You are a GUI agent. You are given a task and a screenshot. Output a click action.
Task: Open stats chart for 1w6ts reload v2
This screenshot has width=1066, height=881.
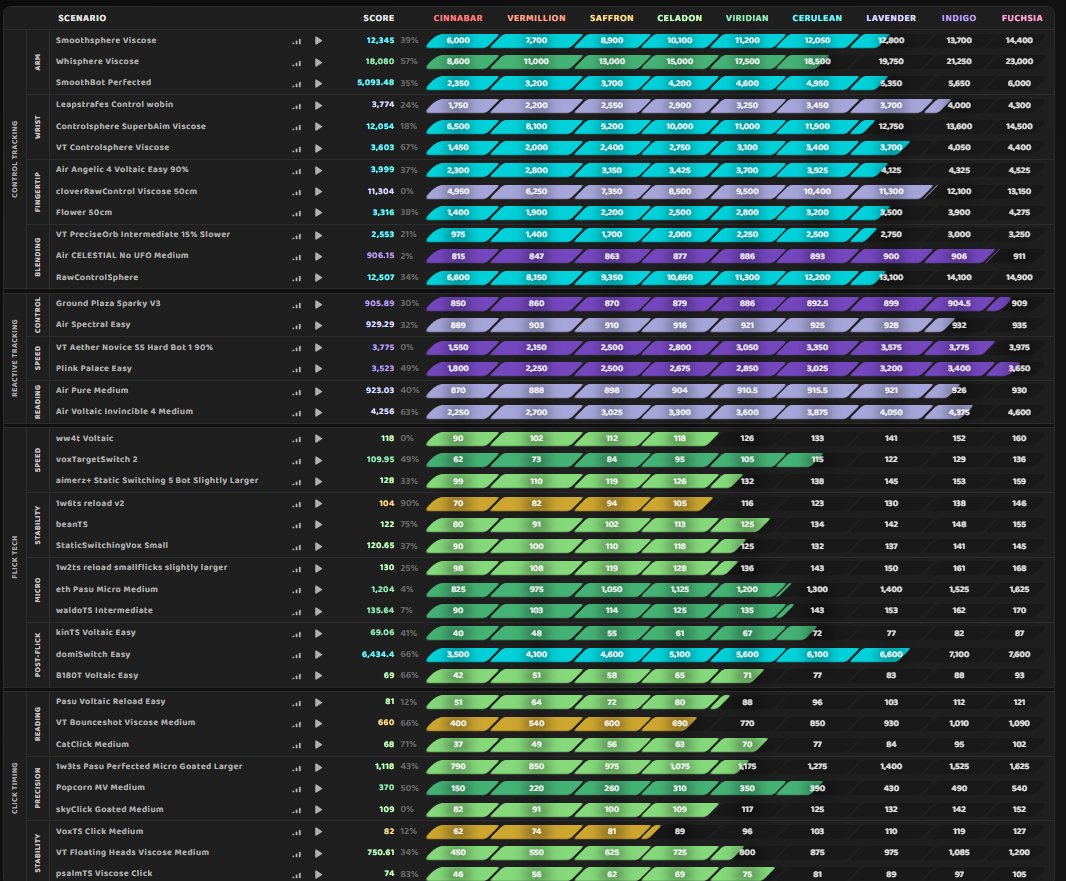[296, 504]
